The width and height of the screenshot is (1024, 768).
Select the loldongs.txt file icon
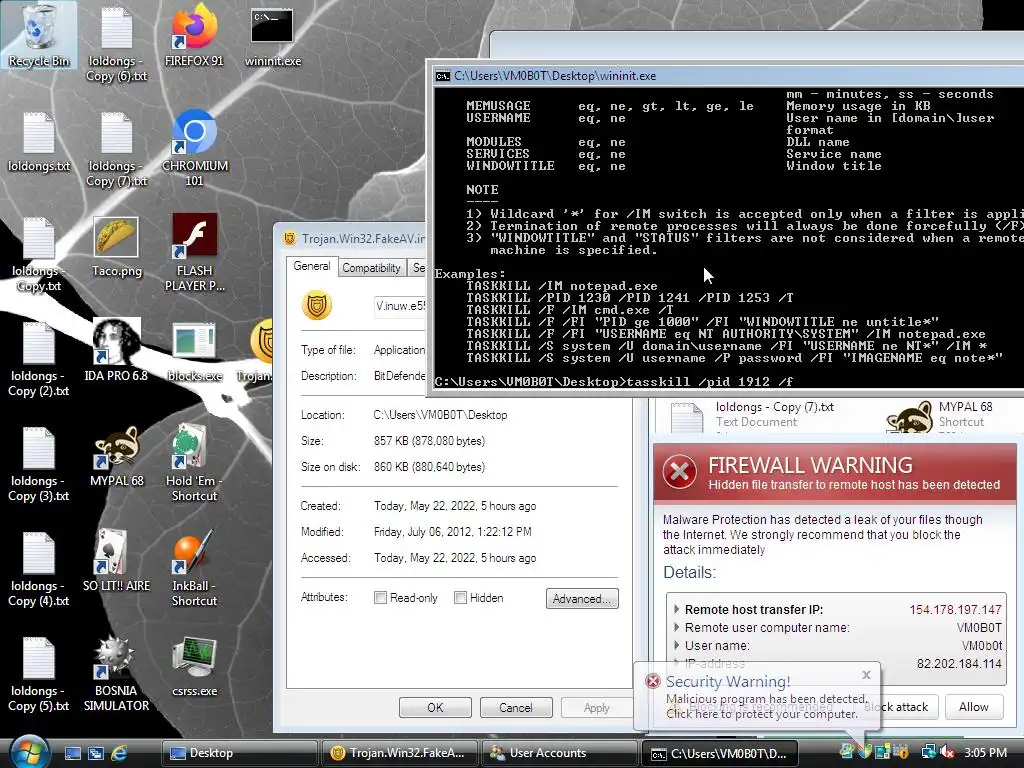tap(39, 142)
